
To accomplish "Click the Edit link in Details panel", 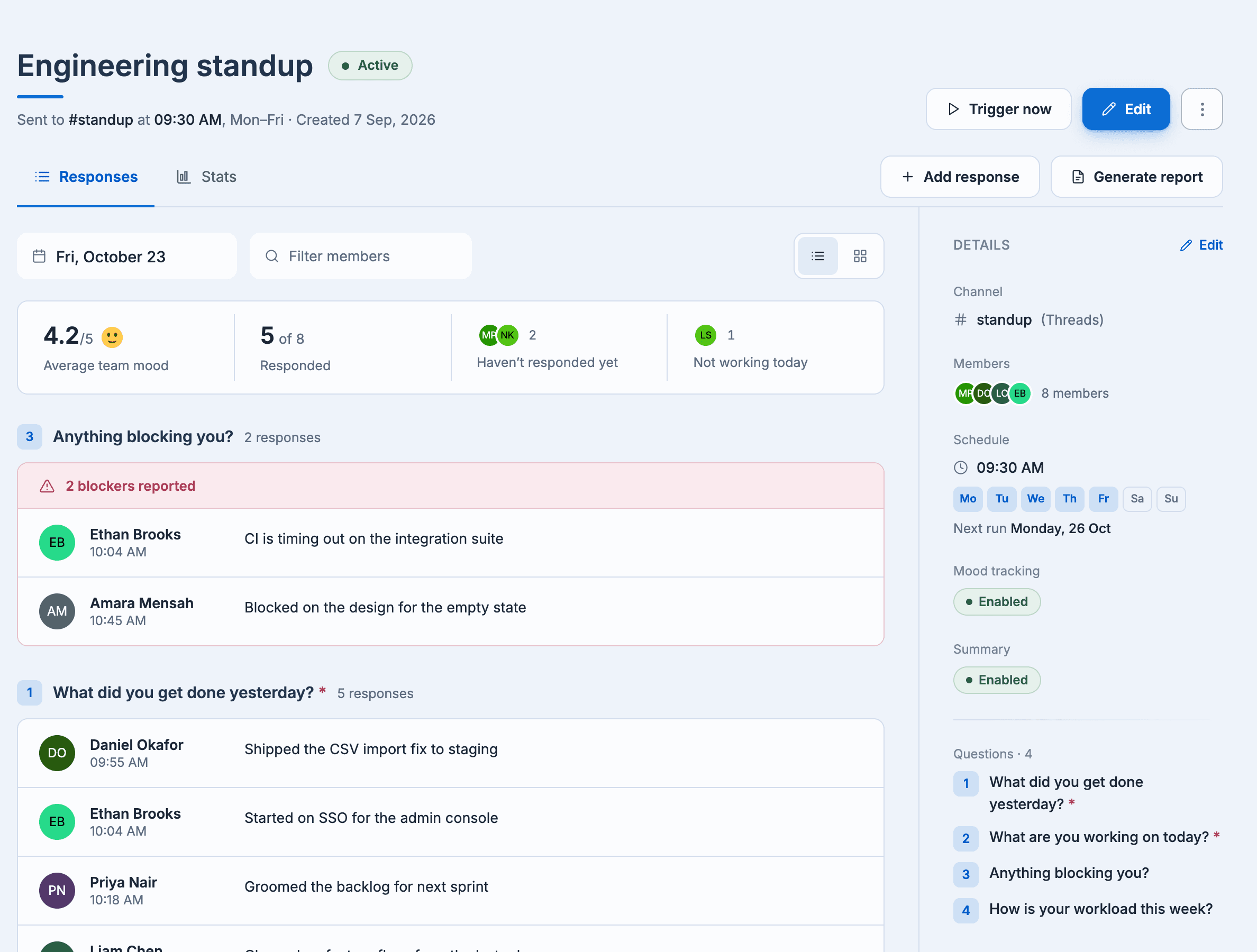I will point(1201,245).
